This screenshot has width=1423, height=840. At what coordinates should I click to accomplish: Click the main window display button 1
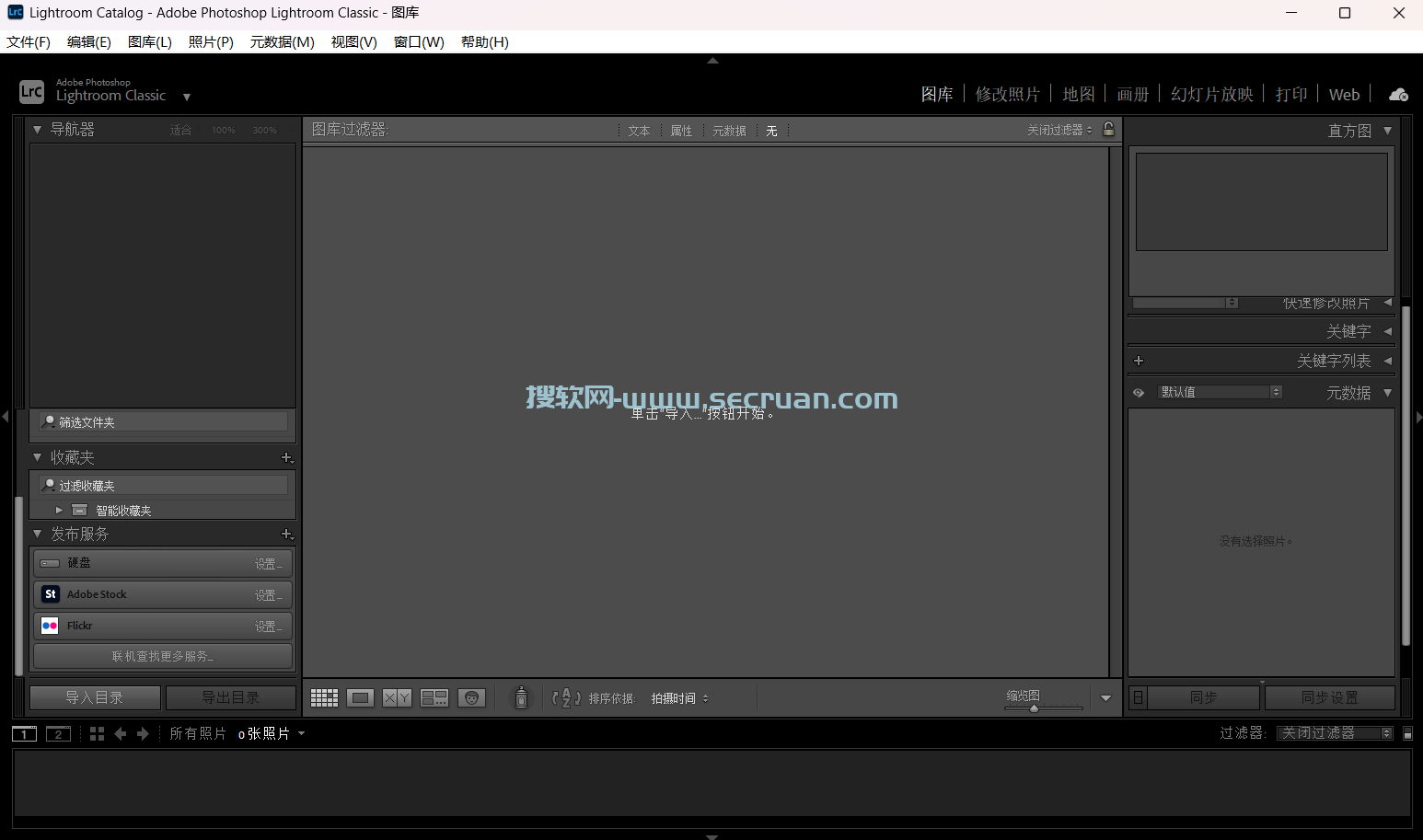click(24, 733)
